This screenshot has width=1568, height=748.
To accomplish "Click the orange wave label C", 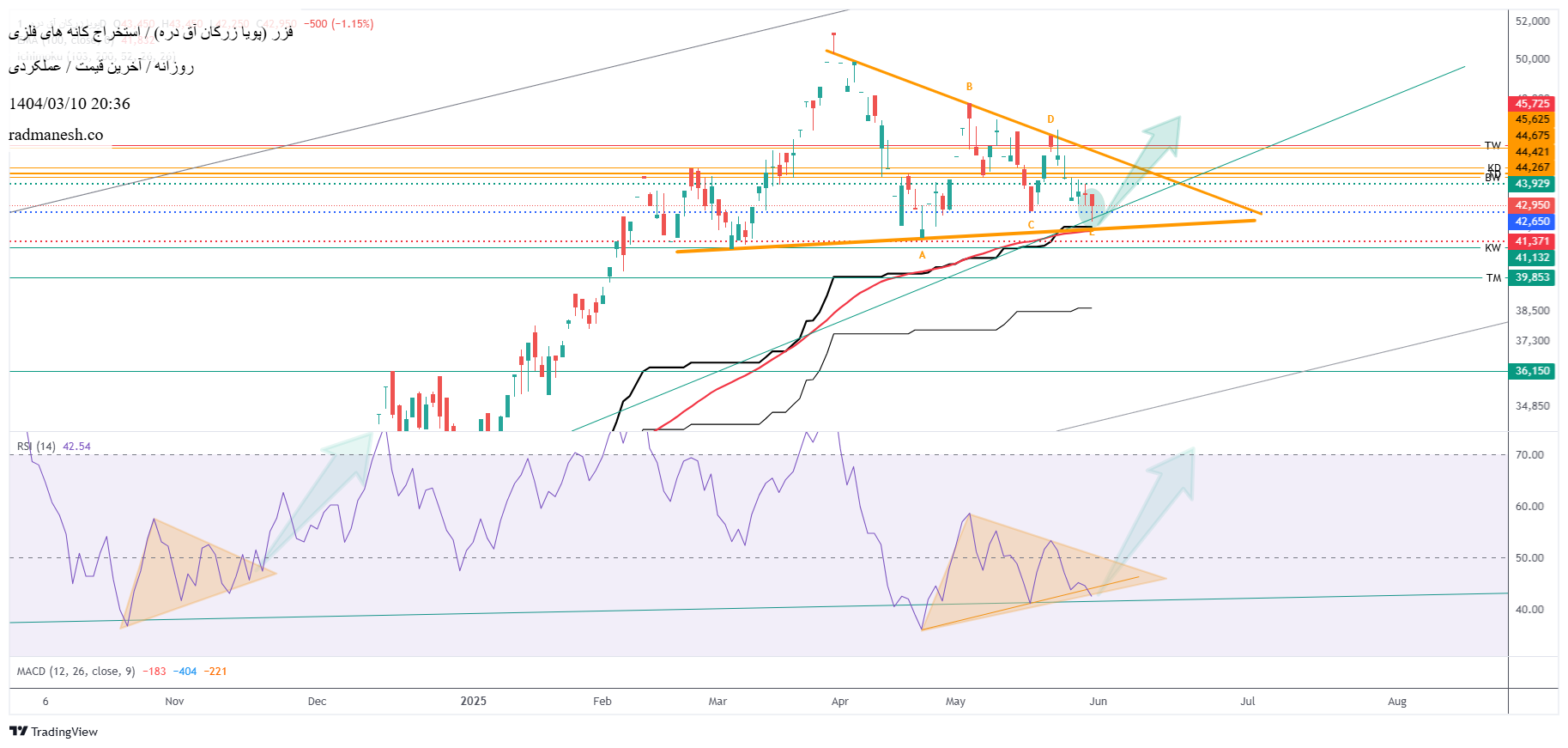I will coord(1031,225).
